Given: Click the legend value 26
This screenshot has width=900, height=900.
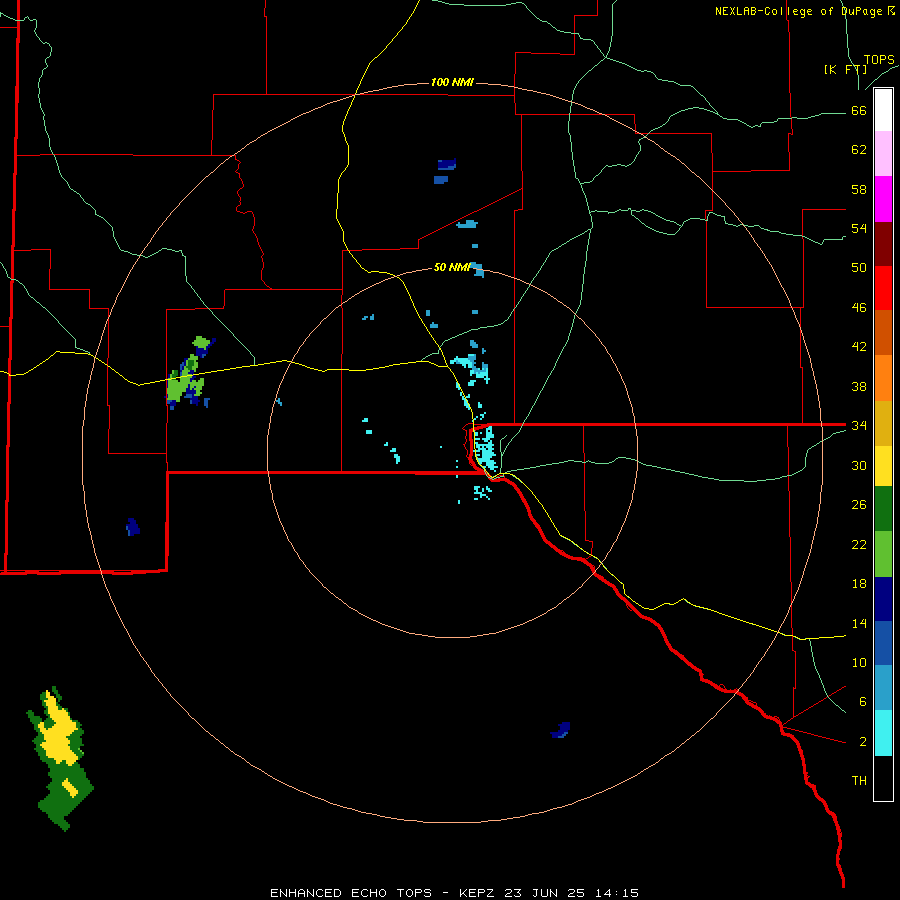Looking at the screenshot, I should 859,505.
